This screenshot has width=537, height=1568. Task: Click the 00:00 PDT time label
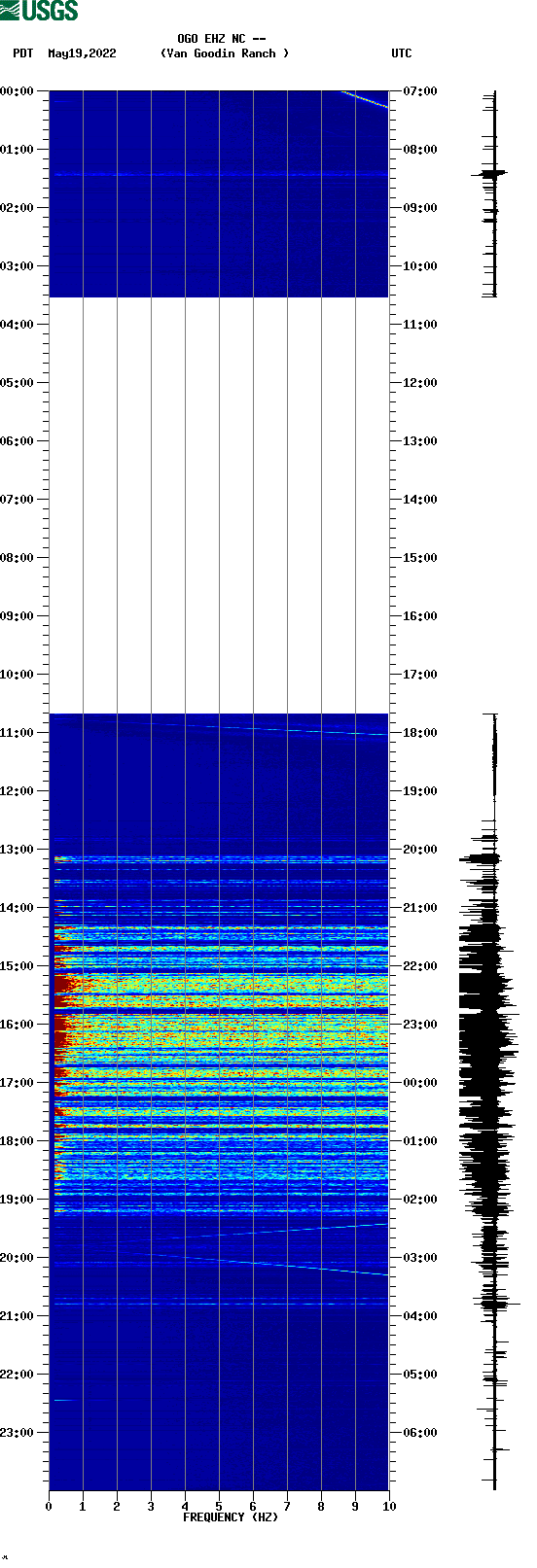click(18, 91)
